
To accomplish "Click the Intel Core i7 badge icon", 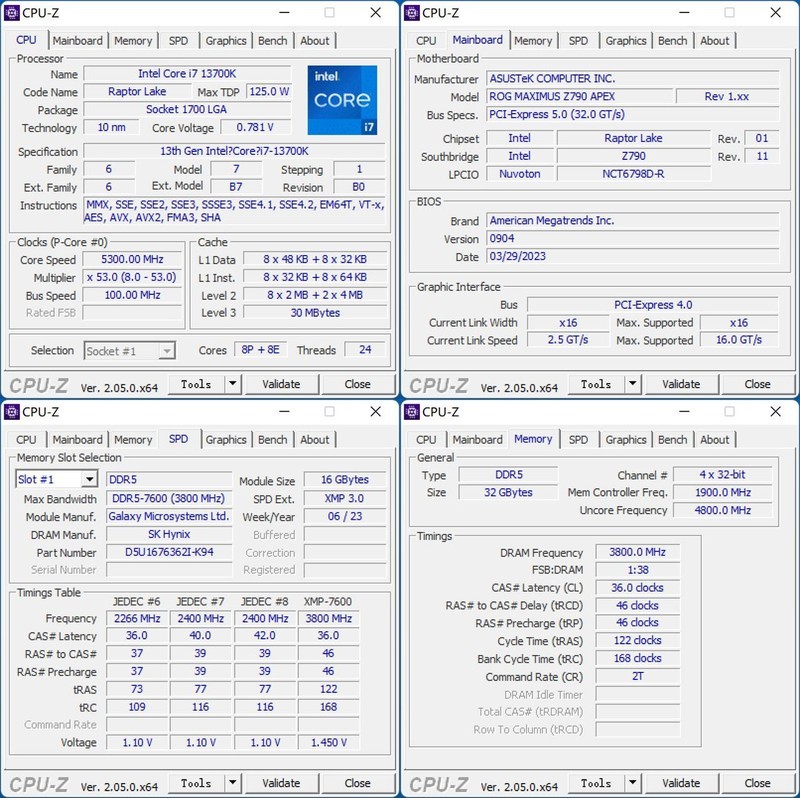I will coord(344,100).
